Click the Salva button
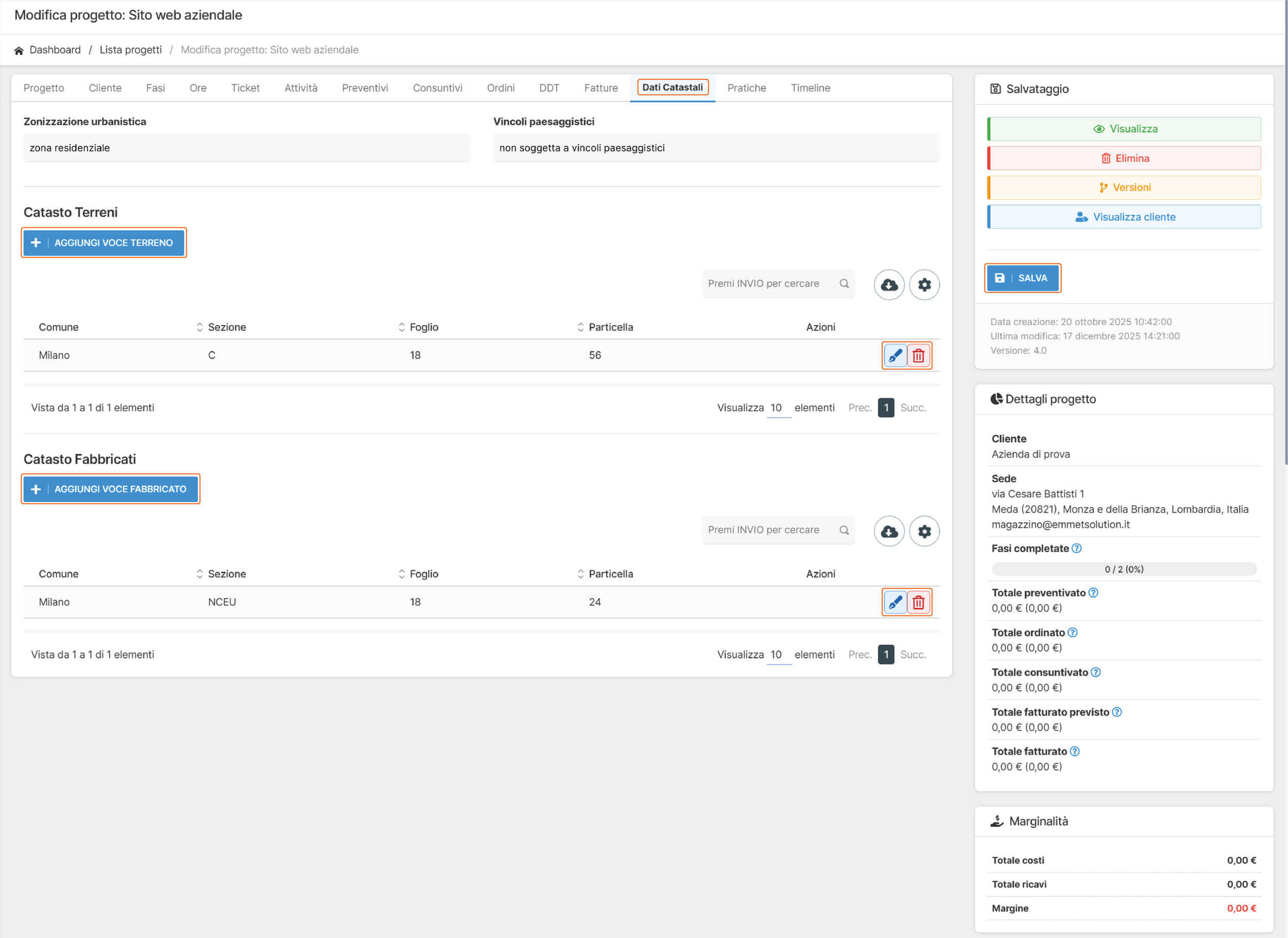1288x938 pixels. click(1022, 278)
